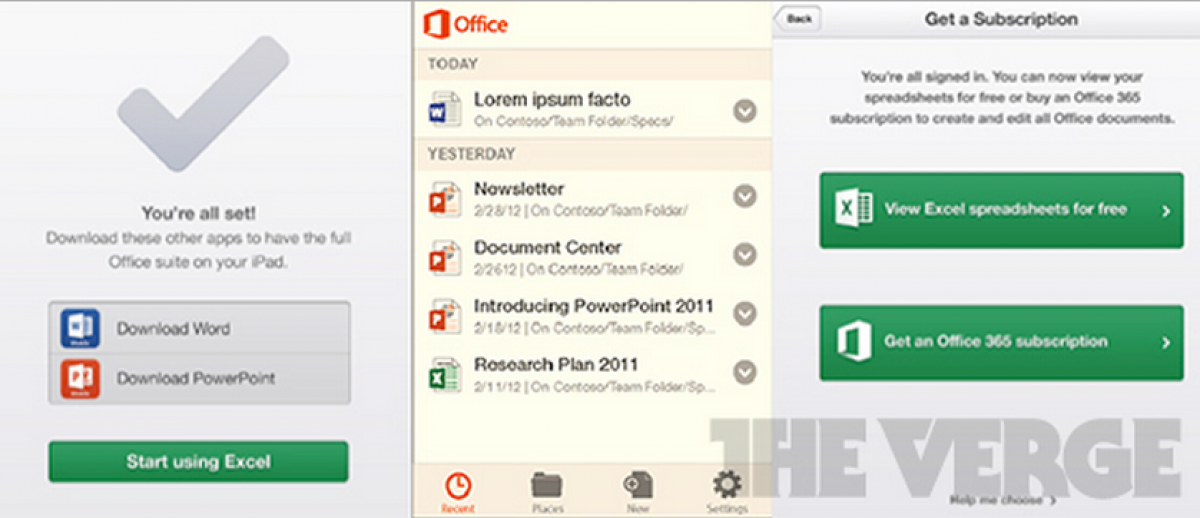Open the Settings tab
Image resolution: width=1200 pixels, height=518 pixels.
tap(727, 493)
